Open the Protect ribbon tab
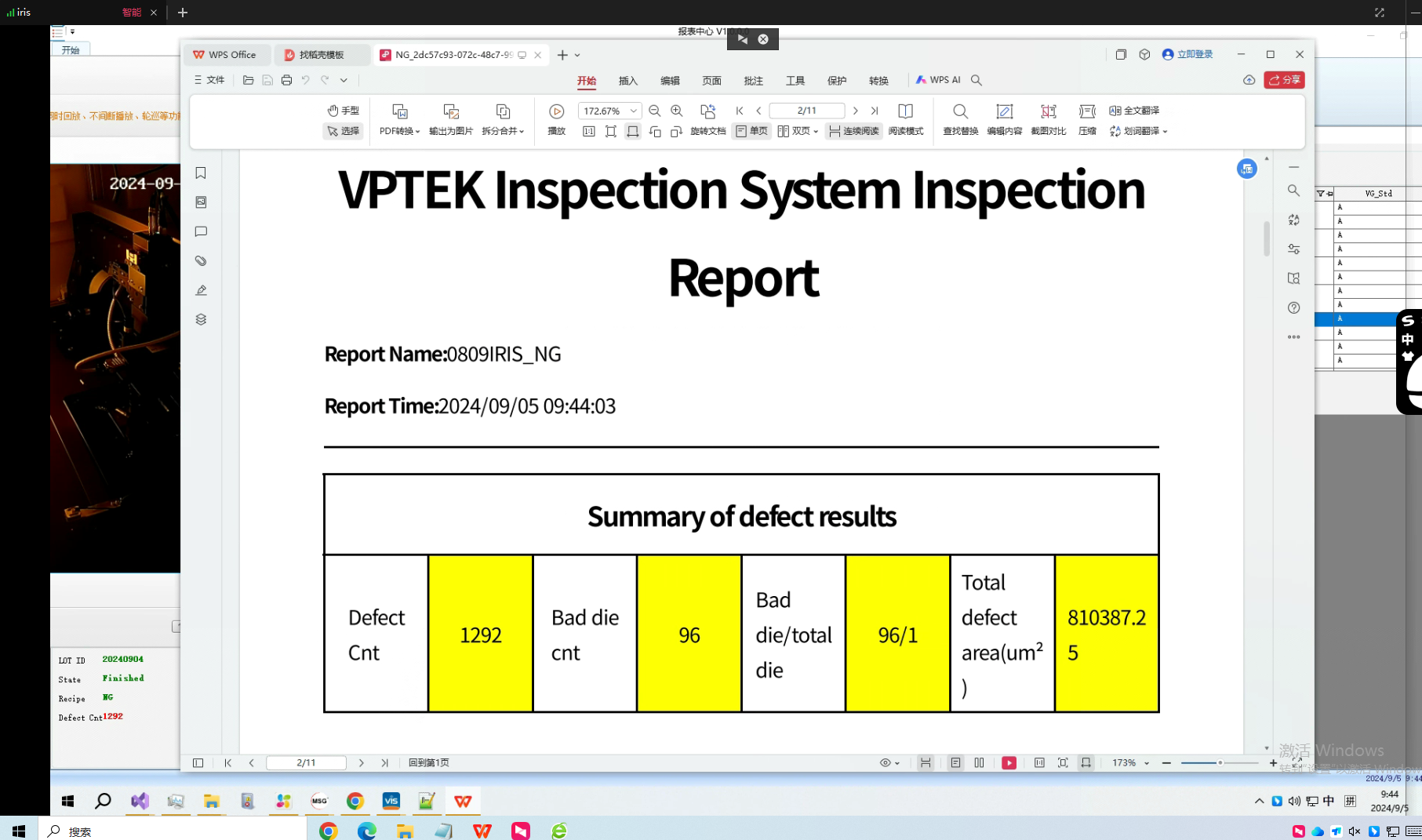 836,80
